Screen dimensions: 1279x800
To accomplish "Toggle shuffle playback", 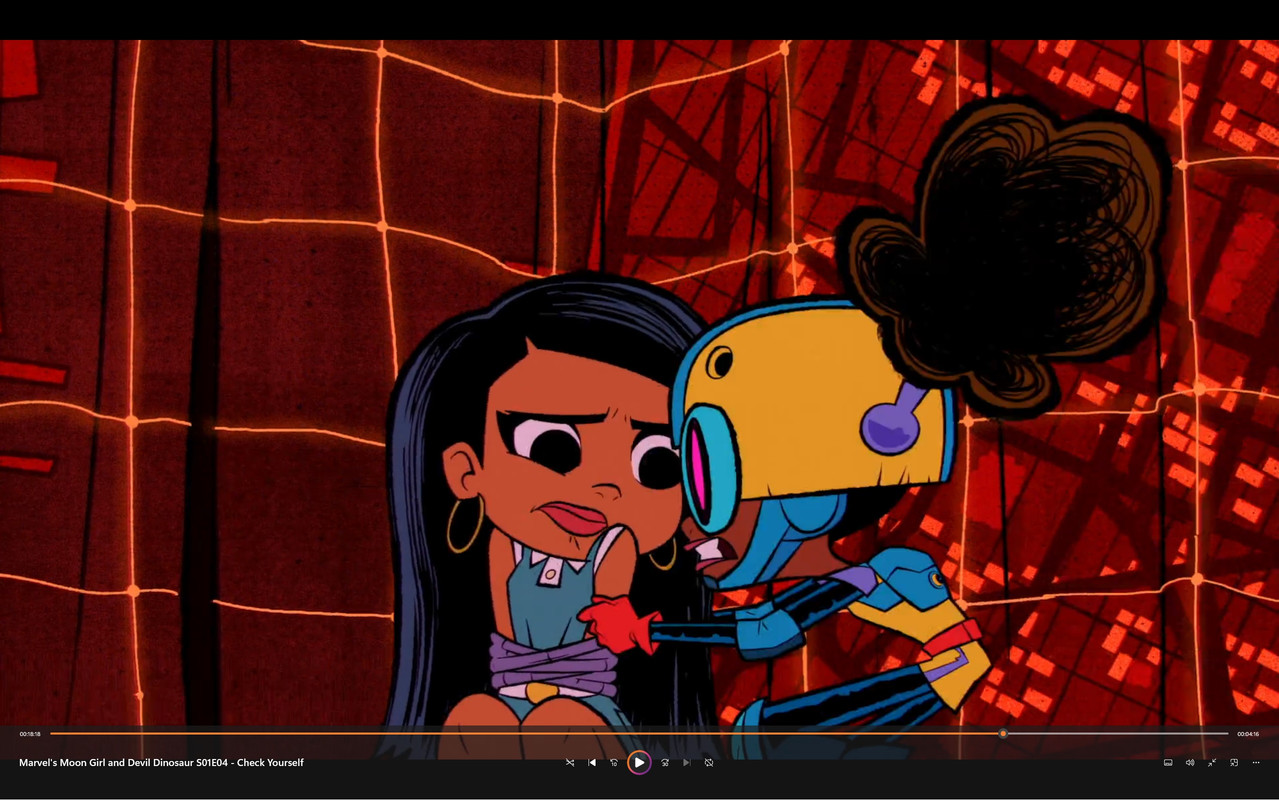I will click(x=570, y=763).
